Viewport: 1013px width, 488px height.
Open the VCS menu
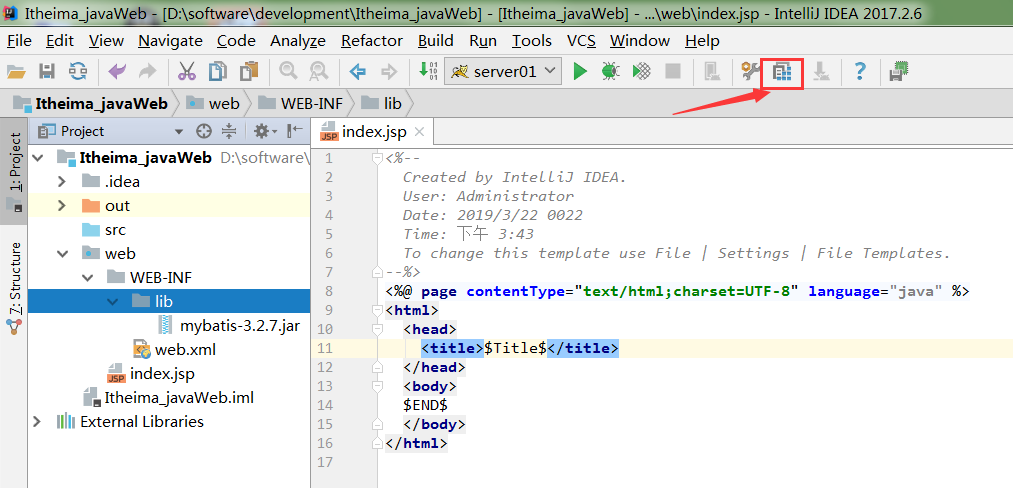tap(581, 41)
